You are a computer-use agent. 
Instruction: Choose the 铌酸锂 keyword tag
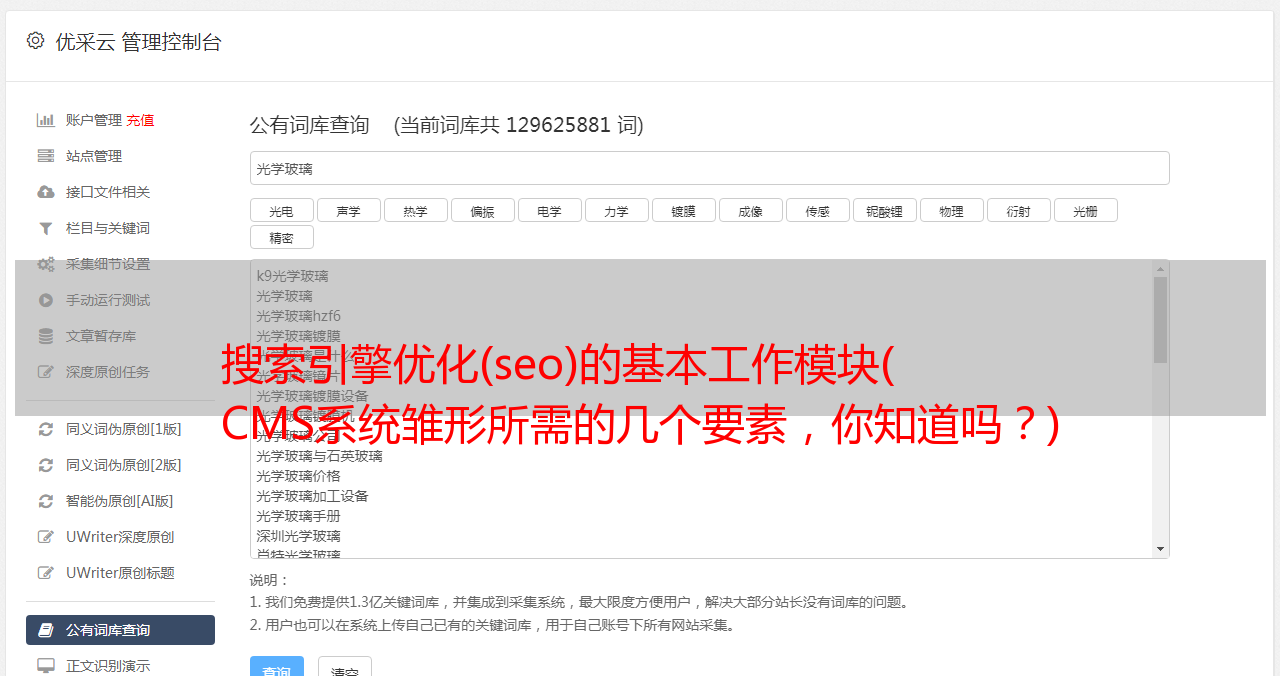(x=885, y=210)
